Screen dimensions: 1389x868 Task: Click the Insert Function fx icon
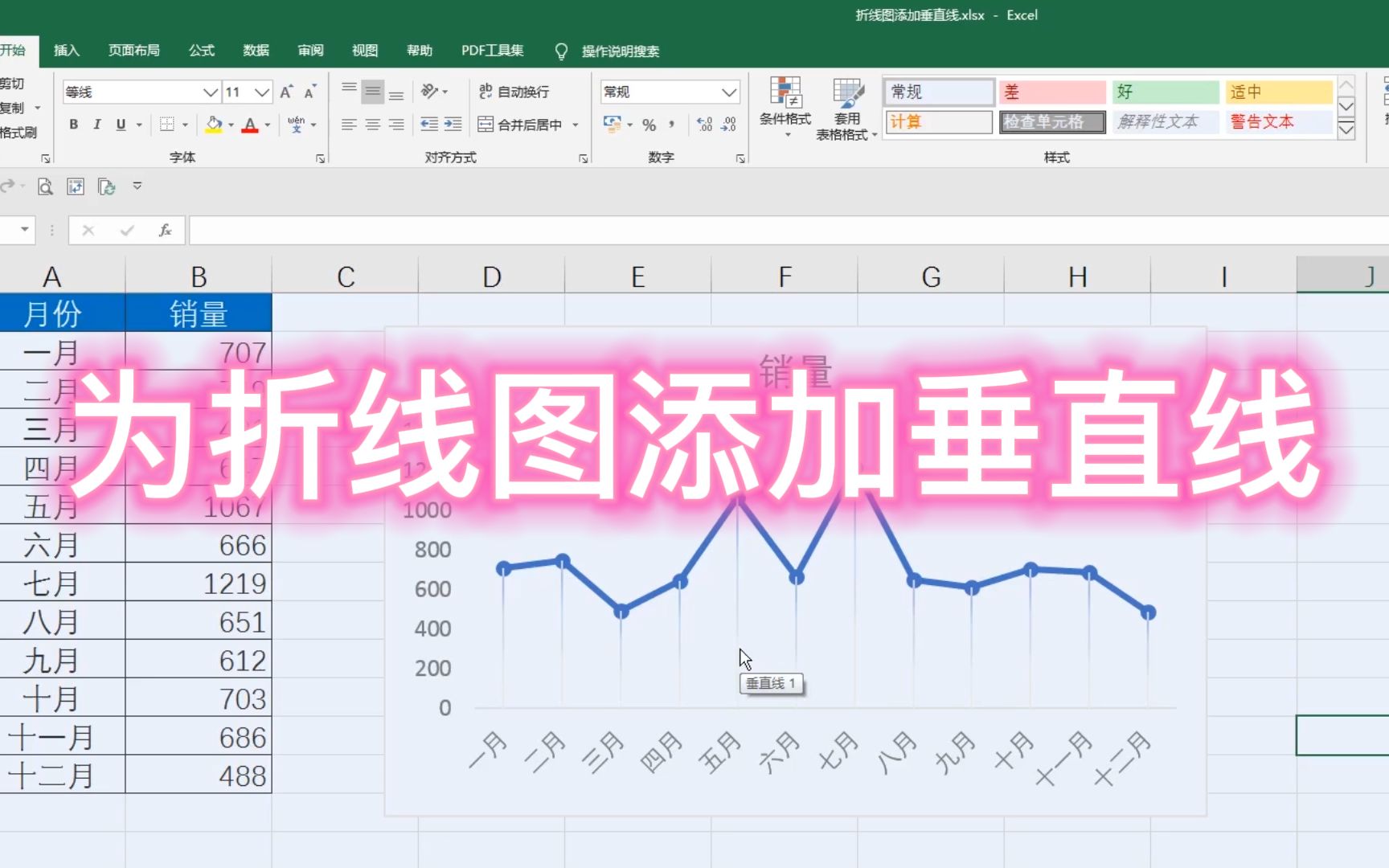click(165, 230)
